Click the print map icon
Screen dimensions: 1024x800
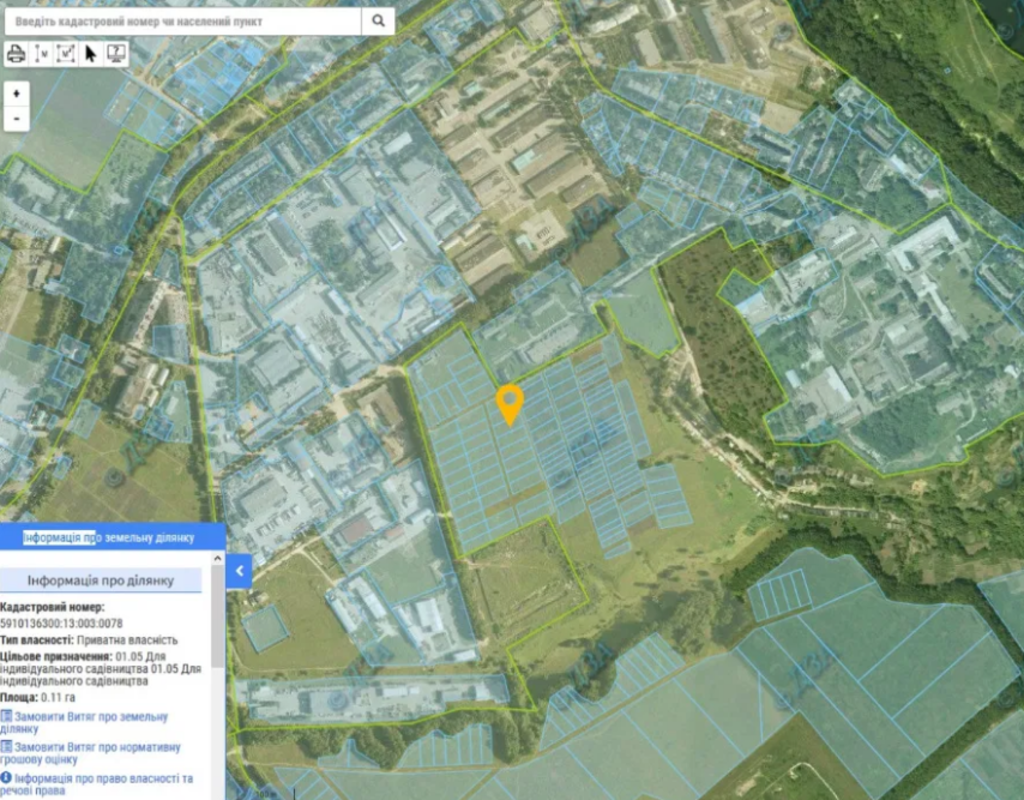[16, 54]
